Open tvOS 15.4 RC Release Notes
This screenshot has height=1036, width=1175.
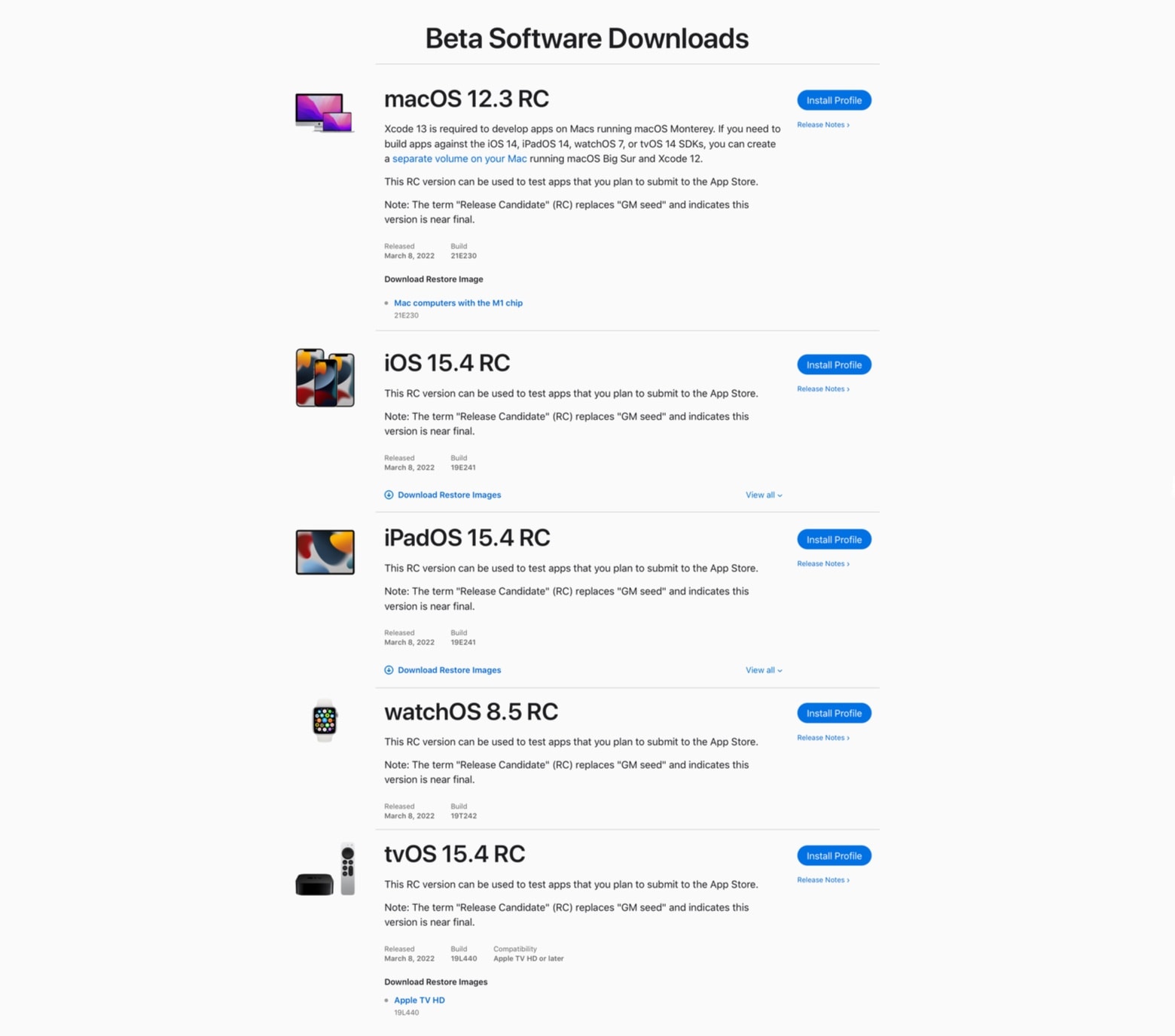point(822,880)
